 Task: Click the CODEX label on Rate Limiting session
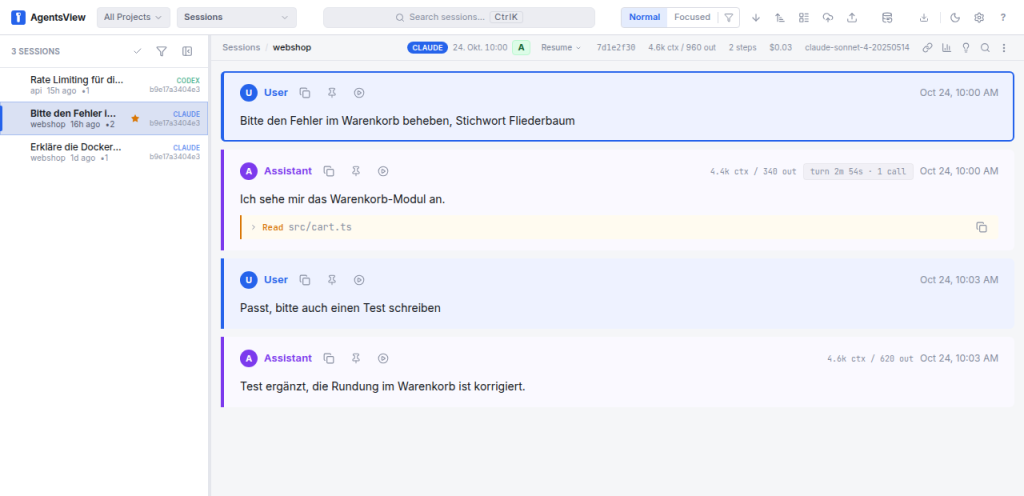point(188,80)
